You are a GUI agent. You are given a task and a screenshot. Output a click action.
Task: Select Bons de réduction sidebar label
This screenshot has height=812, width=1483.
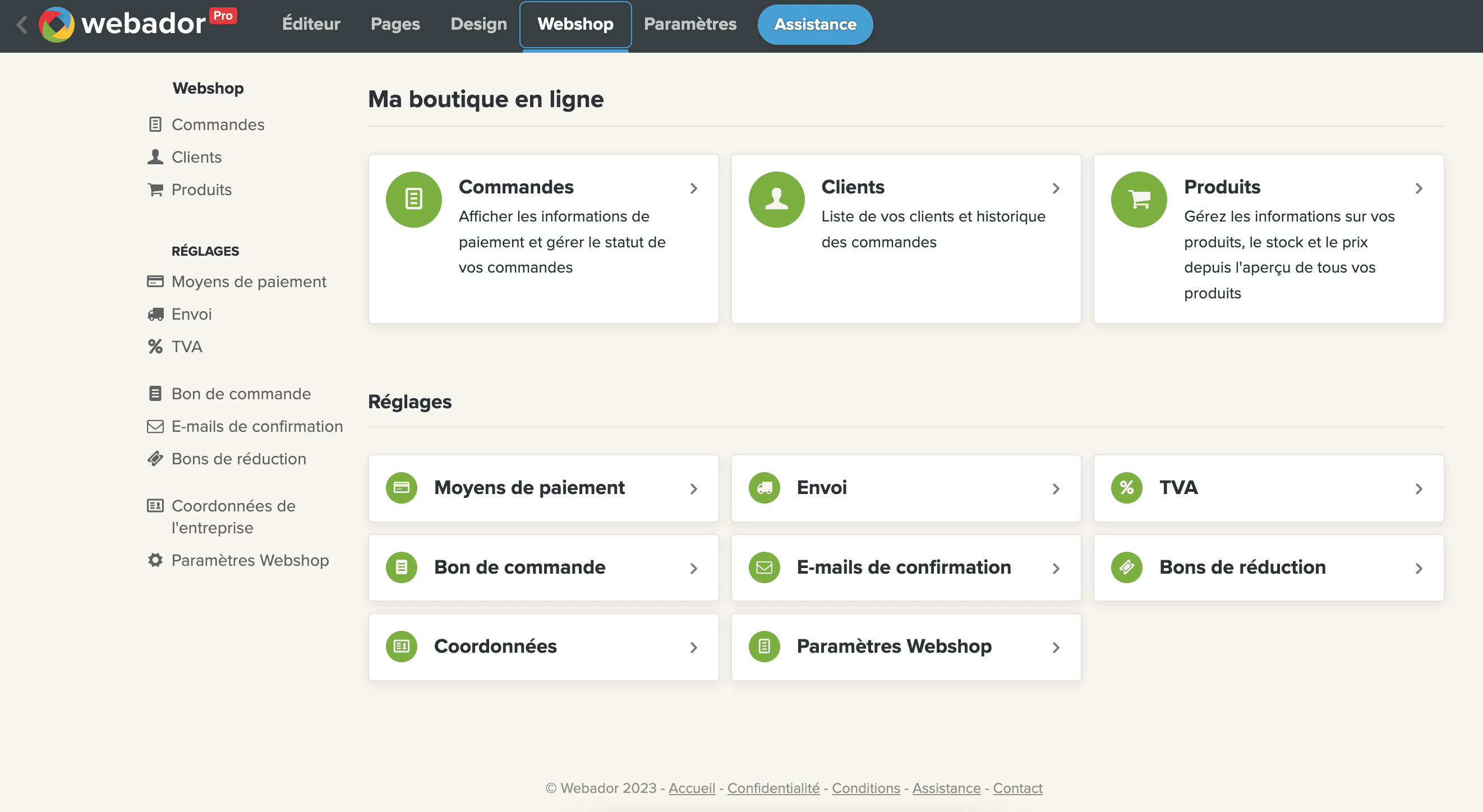click(x=239, y=459)
